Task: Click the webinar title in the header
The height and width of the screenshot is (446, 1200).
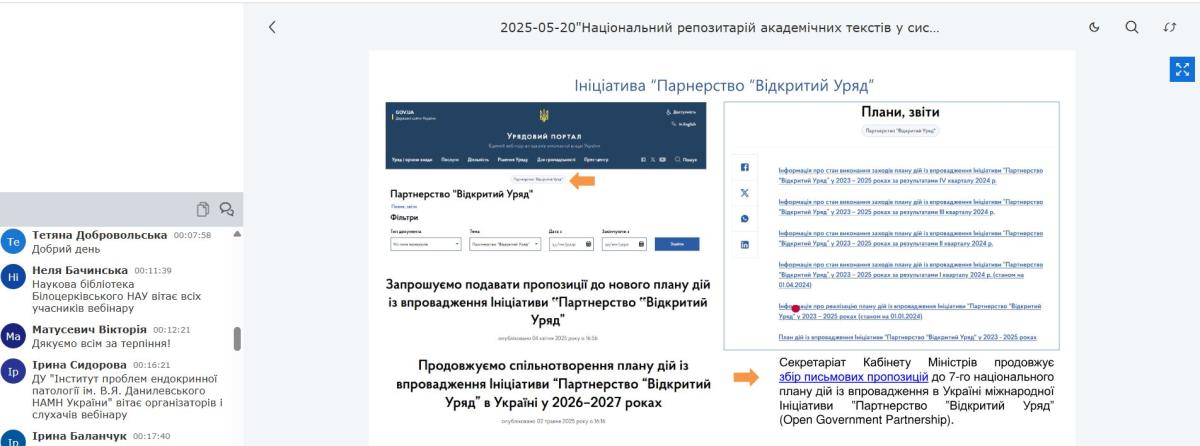Action: (719, 28)
